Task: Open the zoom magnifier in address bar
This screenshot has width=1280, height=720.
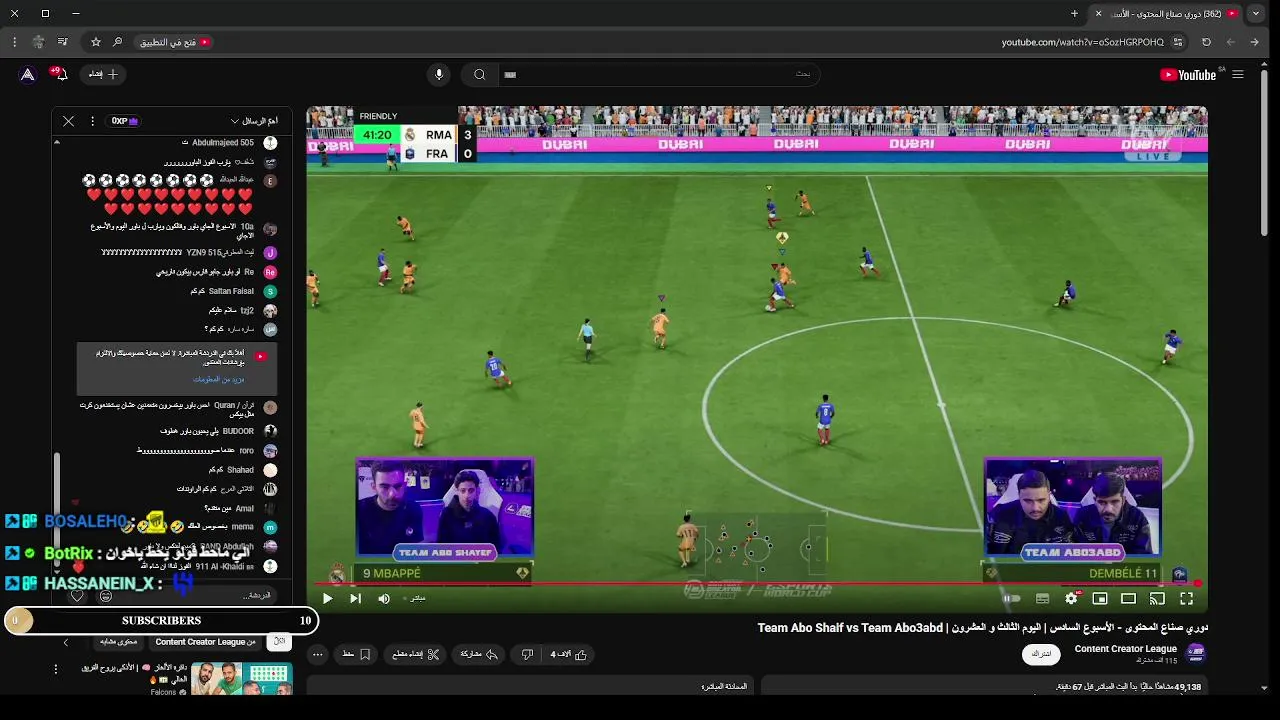Action: (x=118, y=42)
